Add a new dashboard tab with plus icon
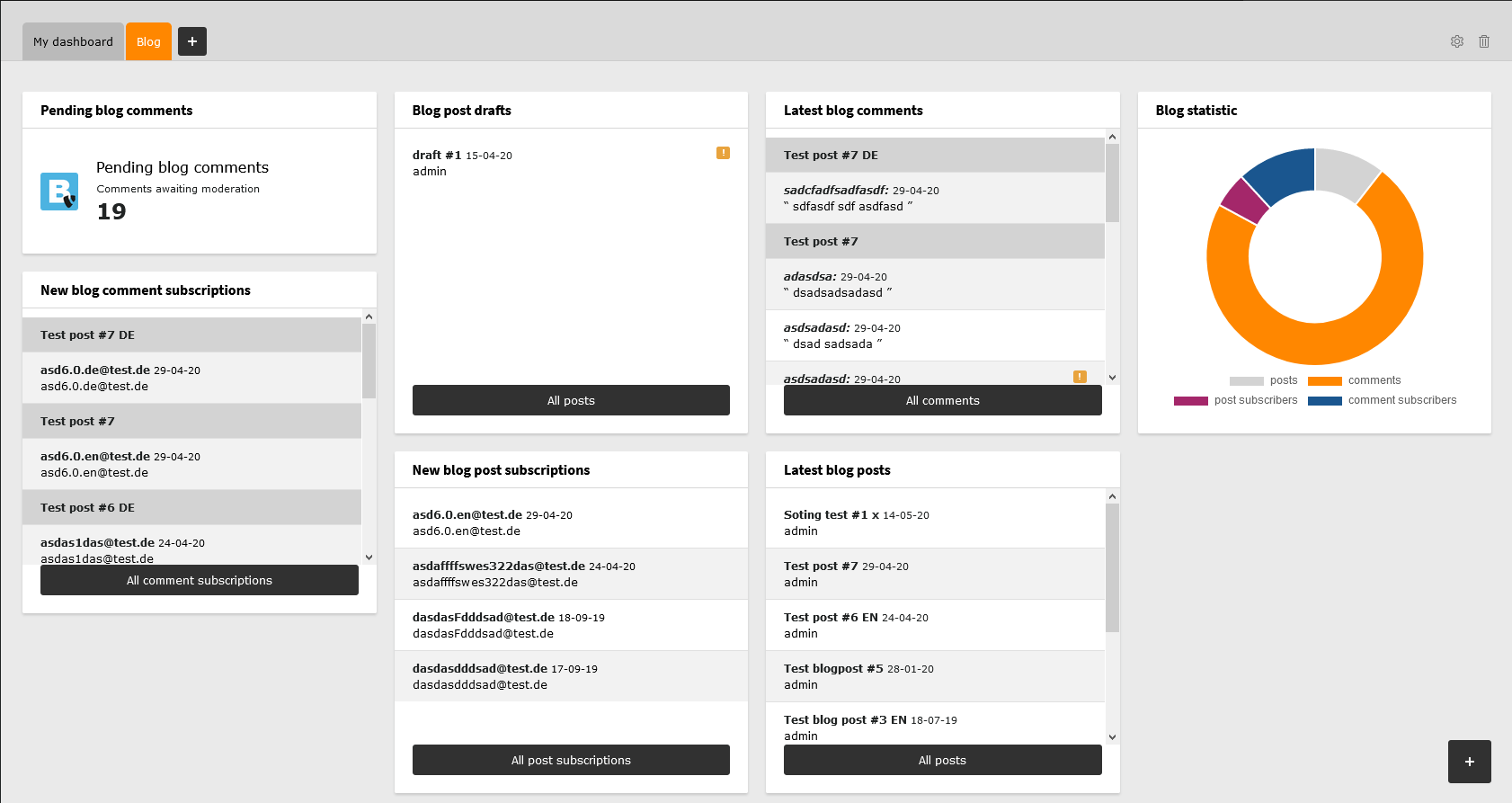 [192, 41]
